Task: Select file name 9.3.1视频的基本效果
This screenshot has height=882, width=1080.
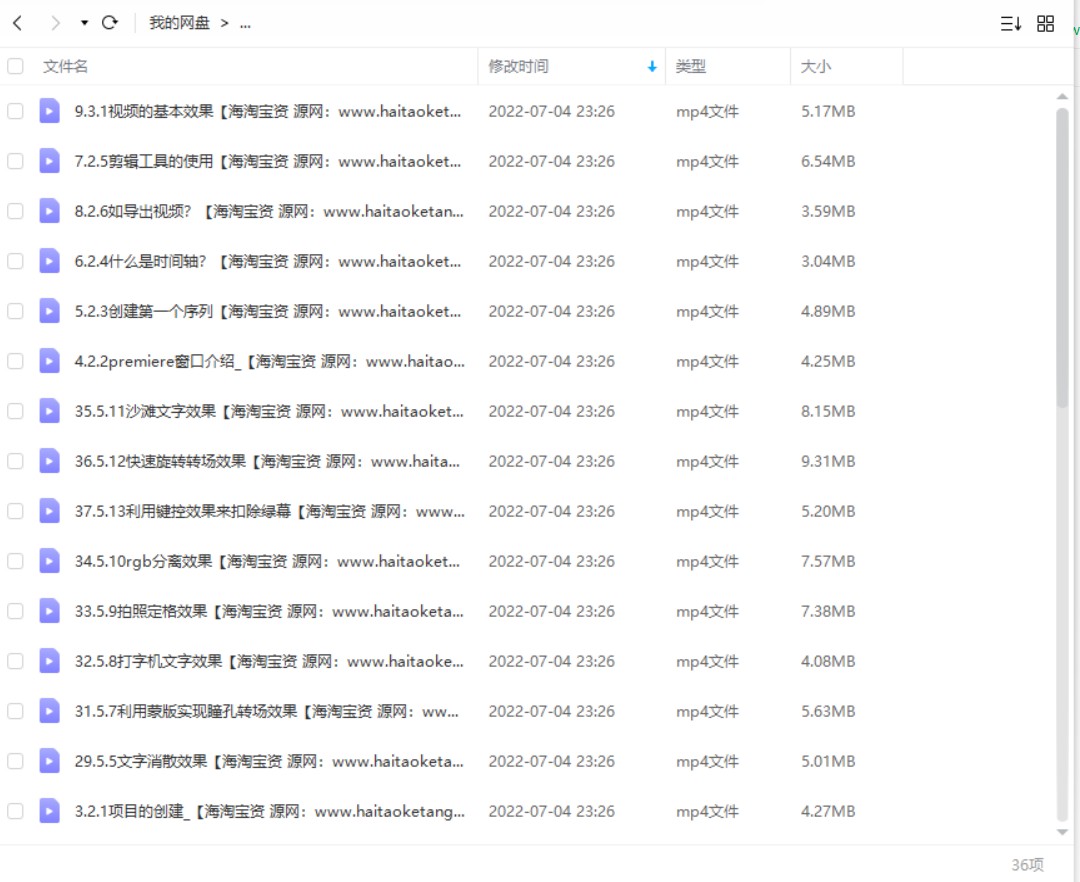Action: click(x=268, y=111)
